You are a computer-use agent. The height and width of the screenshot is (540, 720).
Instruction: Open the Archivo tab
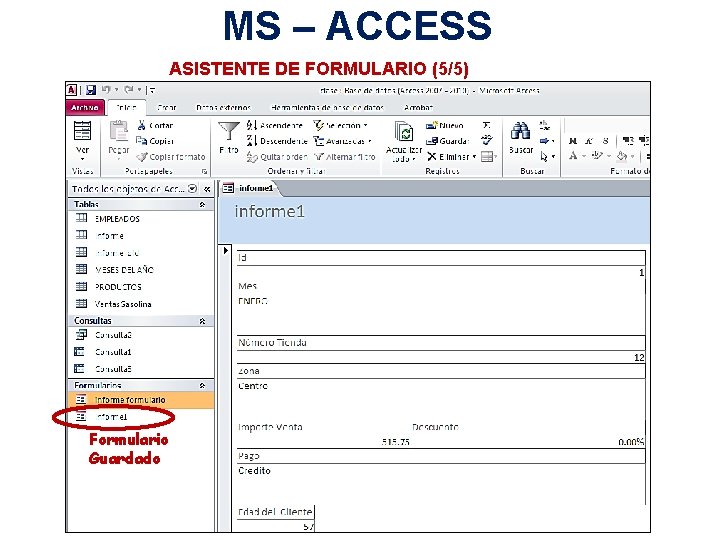[85, 107]
